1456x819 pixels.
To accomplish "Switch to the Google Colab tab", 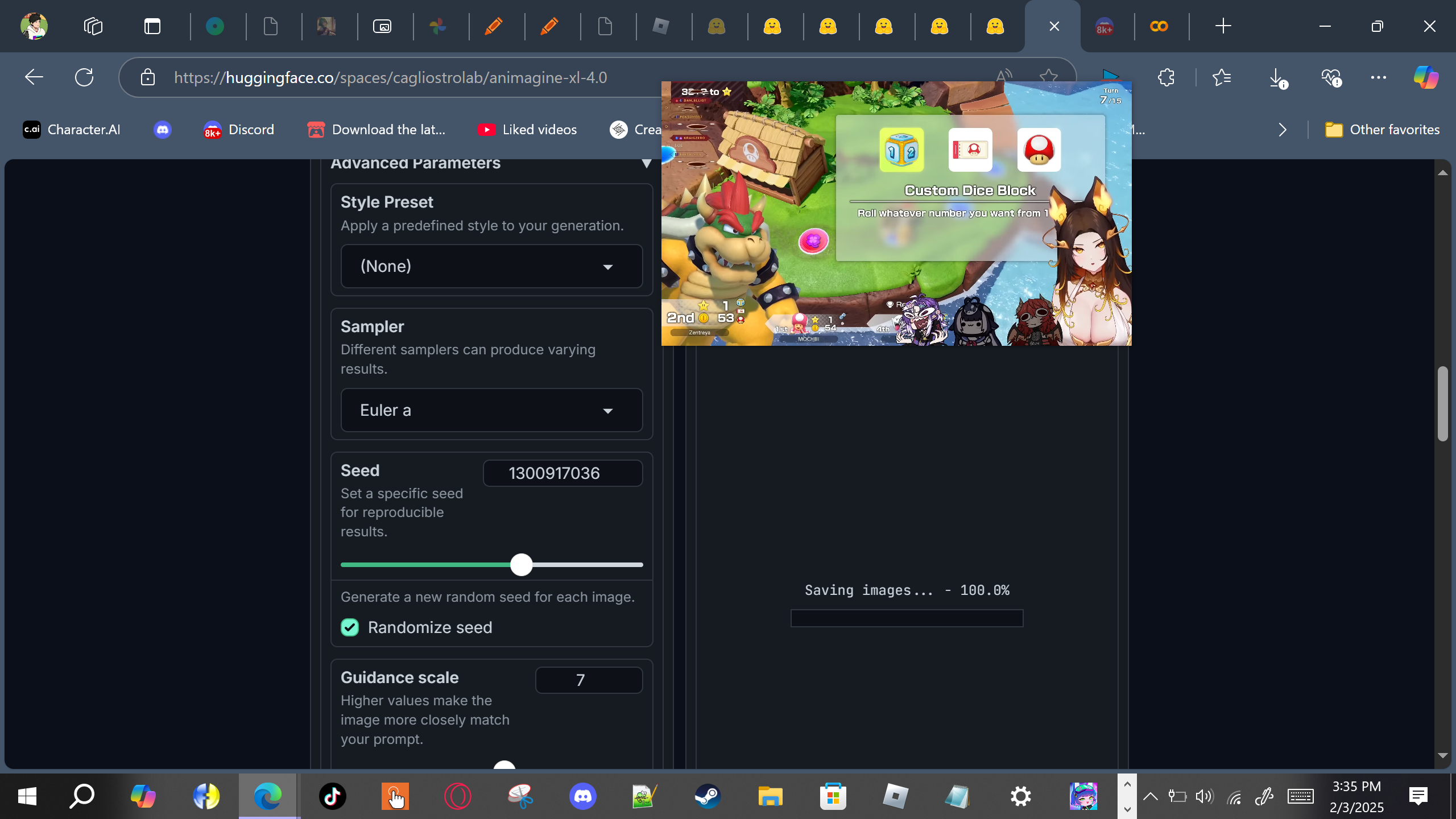I will (1159, 26).
